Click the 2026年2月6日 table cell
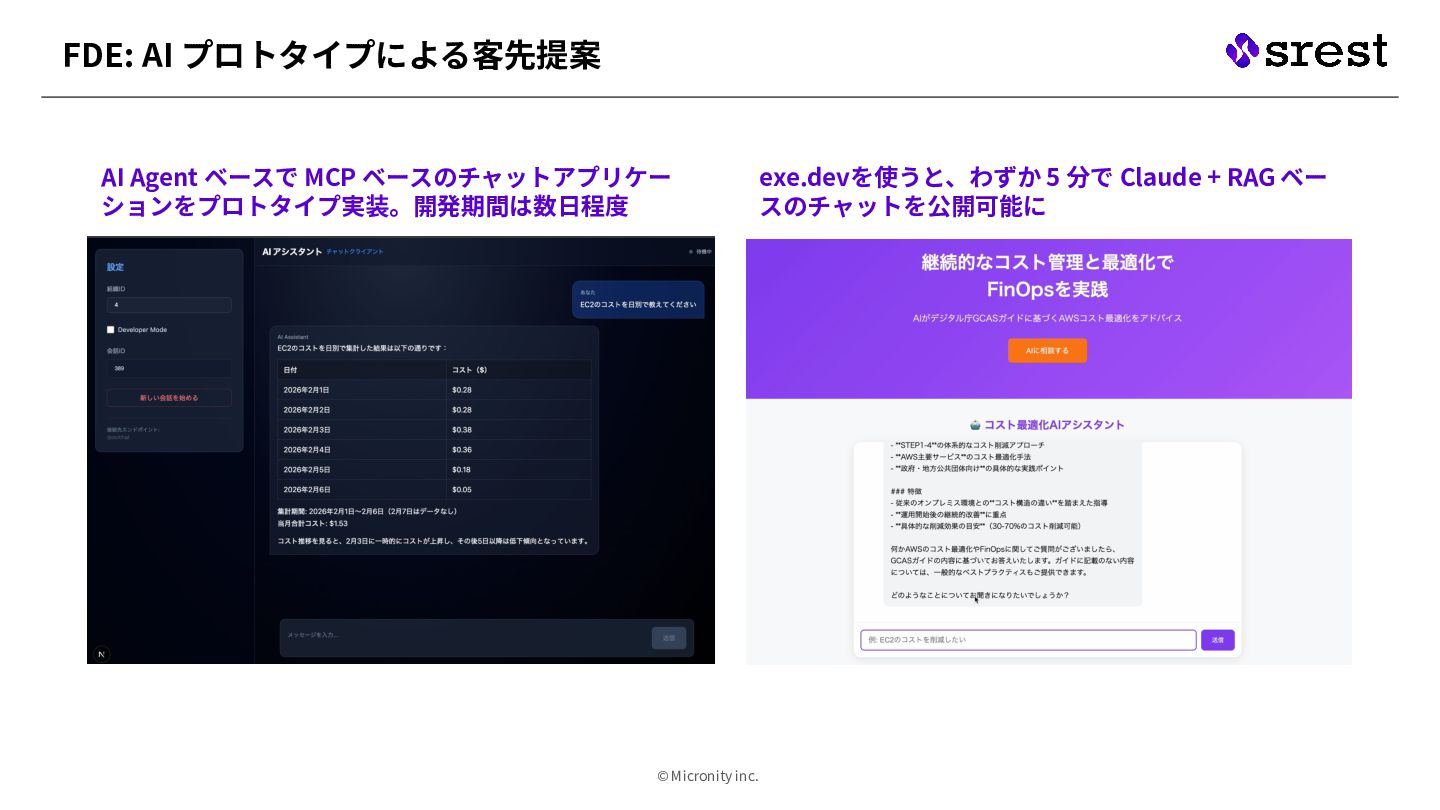 362,490
